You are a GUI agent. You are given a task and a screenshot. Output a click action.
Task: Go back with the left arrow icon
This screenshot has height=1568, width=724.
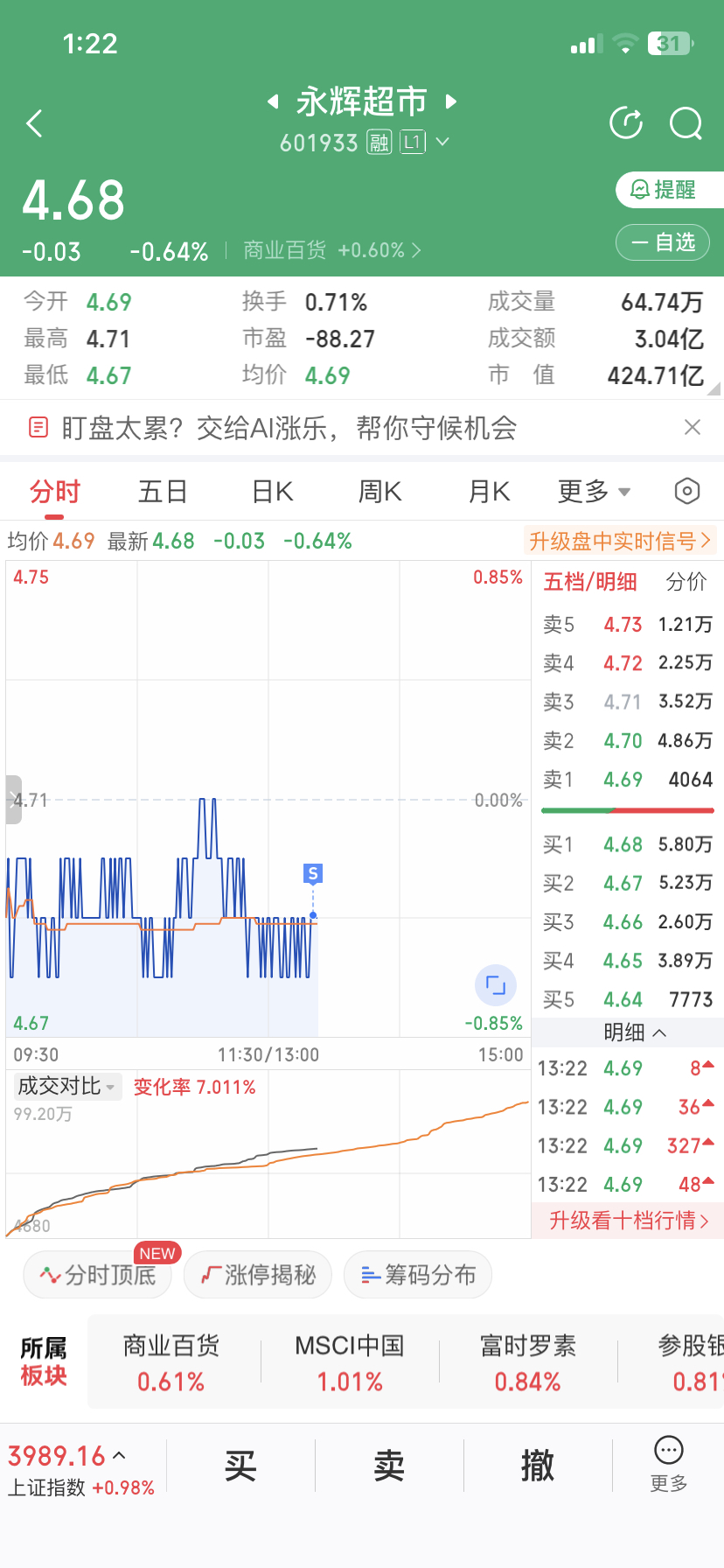35,123
